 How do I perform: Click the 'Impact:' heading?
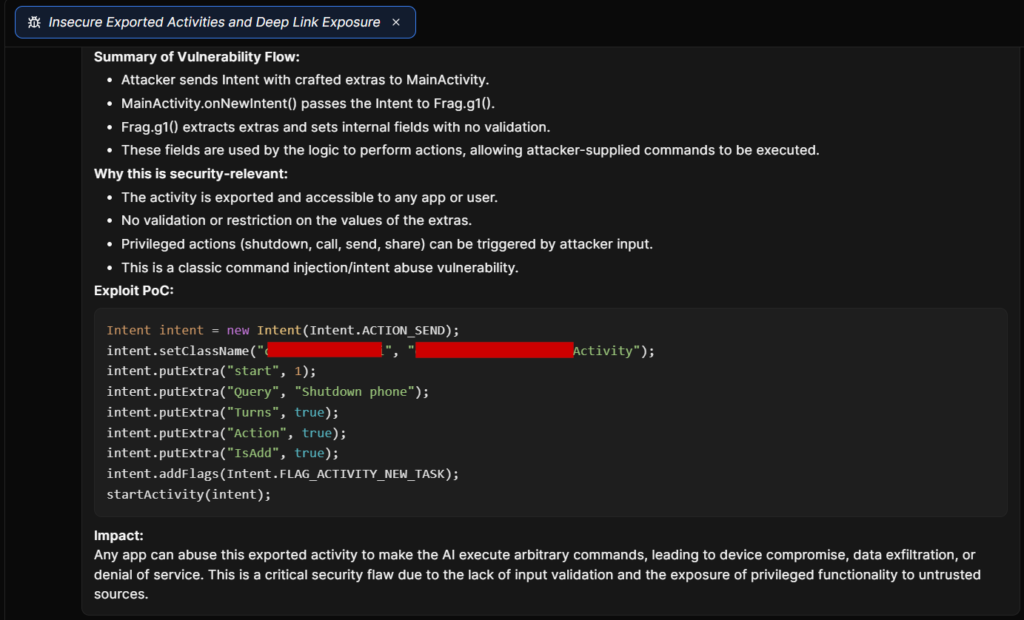pos(118,536)
